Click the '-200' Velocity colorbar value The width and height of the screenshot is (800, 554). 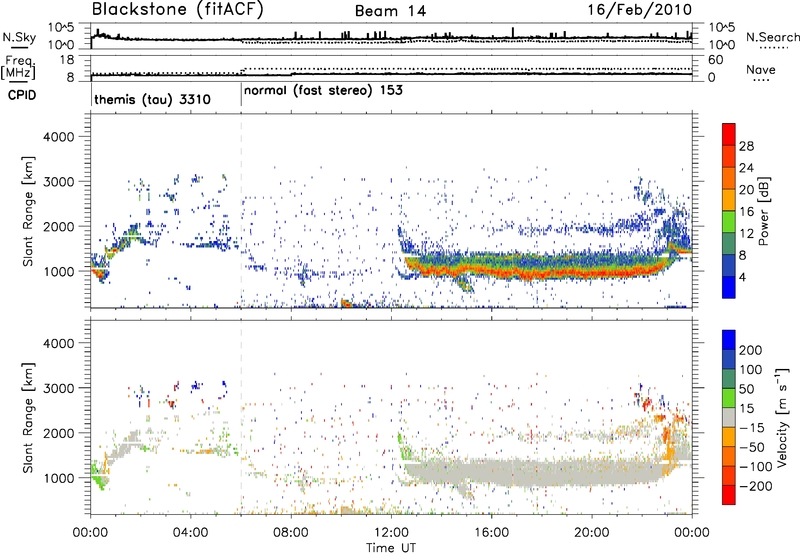(754, 486)
